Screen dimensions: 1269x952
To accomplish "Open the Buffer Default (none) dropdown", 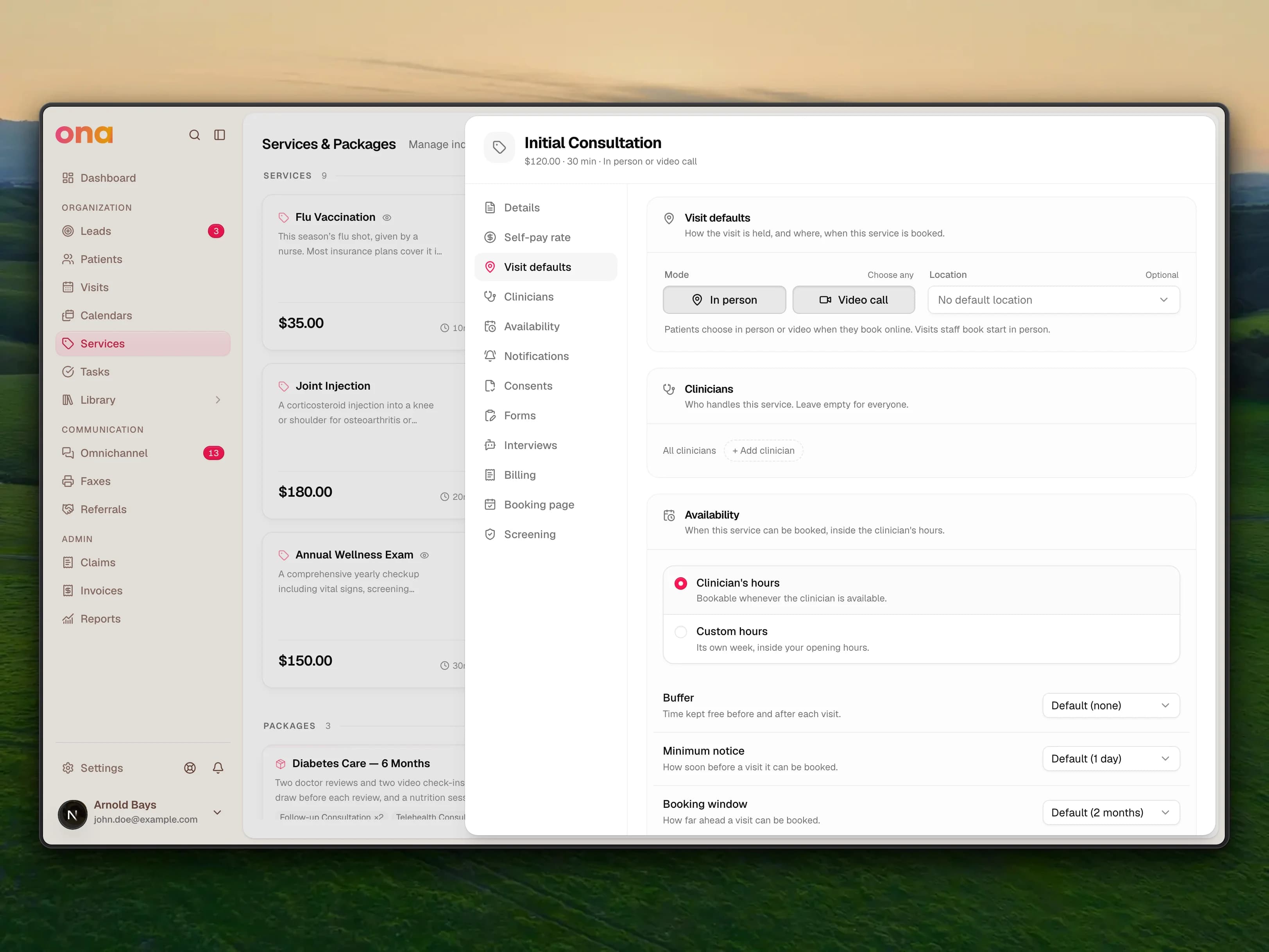I will coord(1111,705).
